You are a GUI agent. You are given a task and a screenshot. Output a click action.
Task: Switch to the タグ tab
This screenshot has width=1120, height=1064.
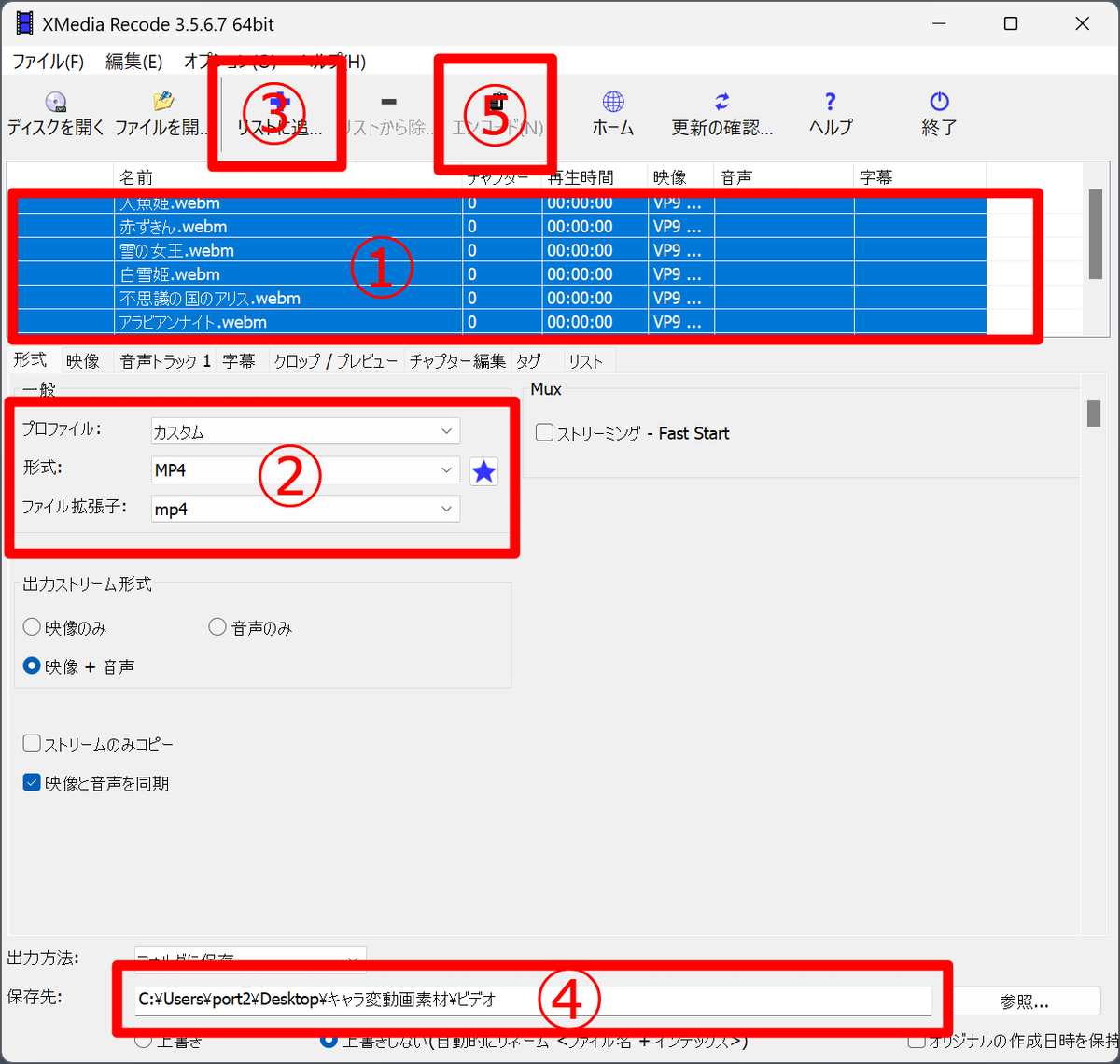[x=528, y=361]
